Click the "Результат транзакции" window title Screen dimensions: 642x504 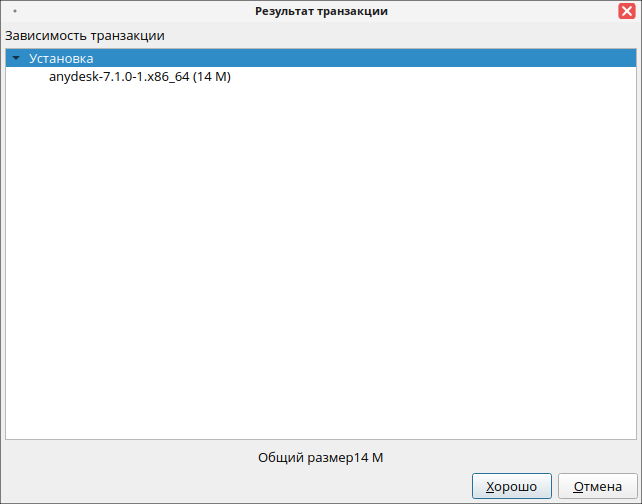tap(321, 11)
